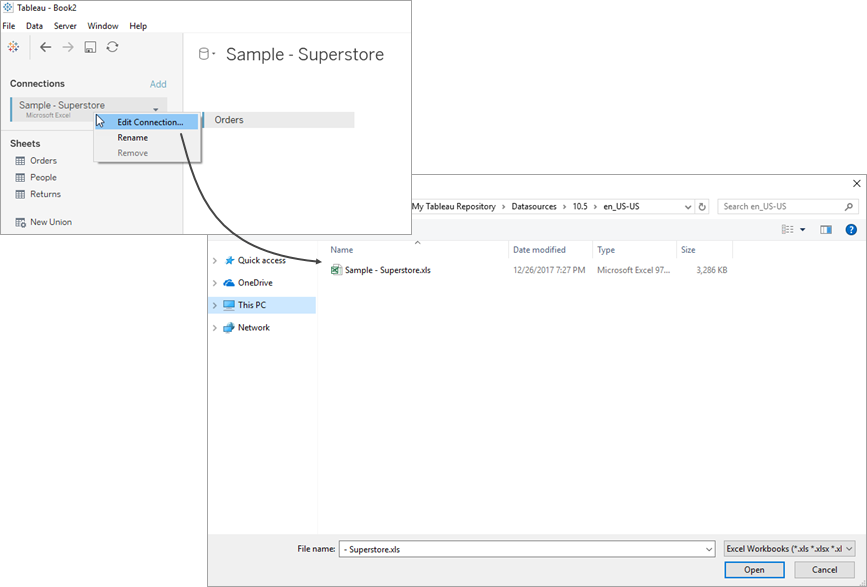Image resolution: width=867 pixels, height=587 pixels.
Task: Cancel the file dialog
Action: pos(824,570)
